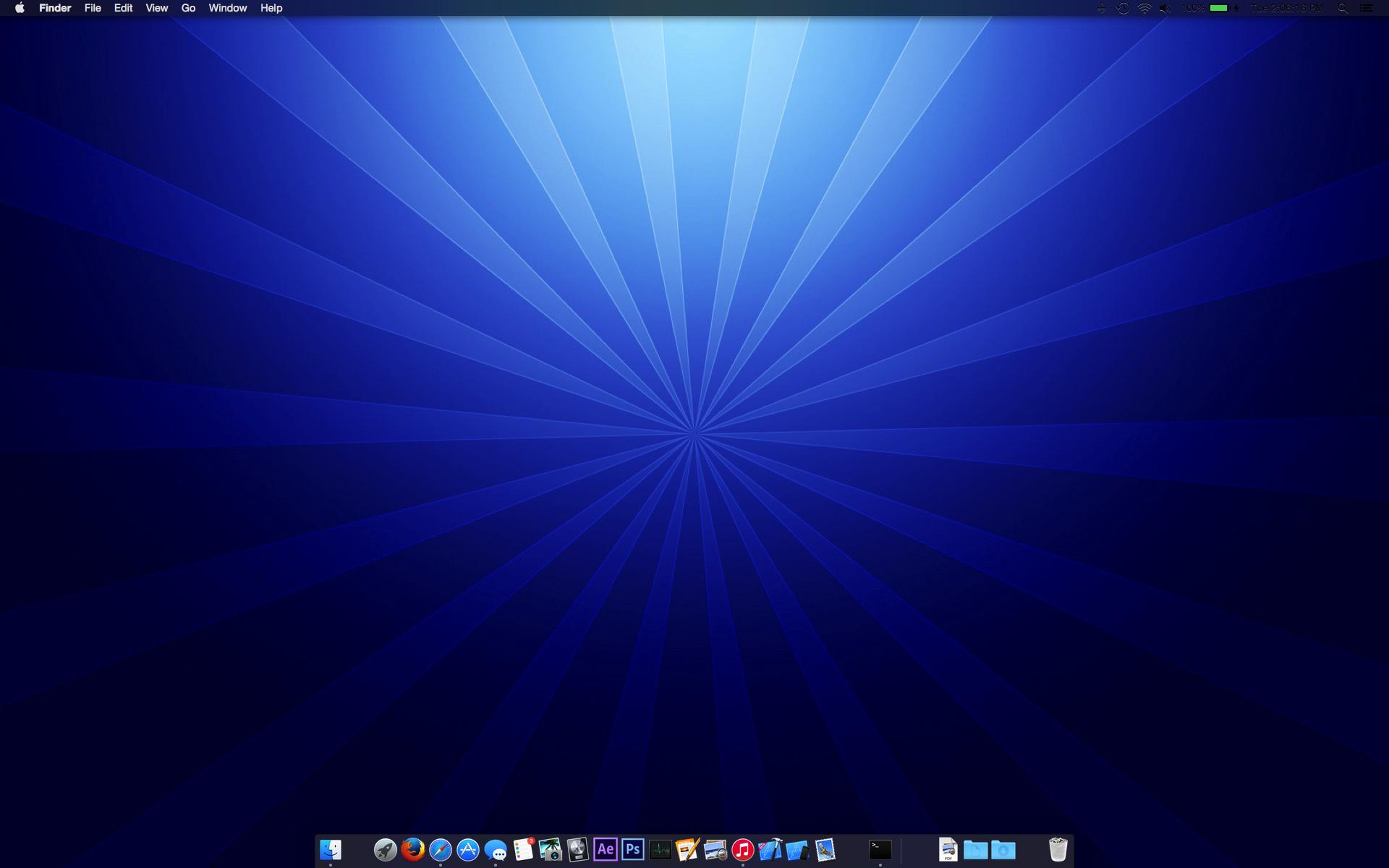Screen dimensions: 1389x868
Task: Open the Trash in Dock
Action: [1058, 849]
